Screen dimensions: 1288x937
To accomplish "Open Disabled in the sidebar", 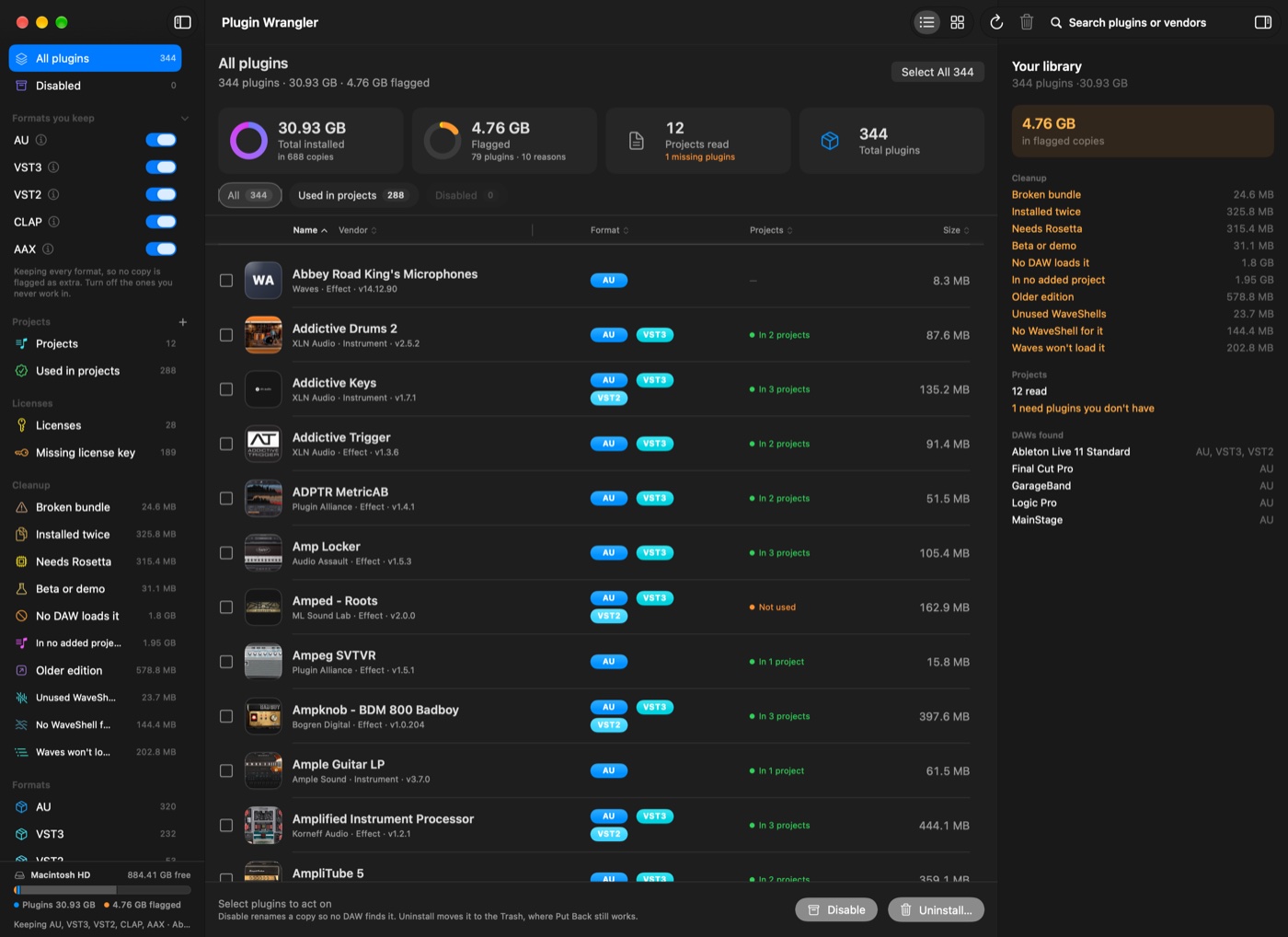I will [96, 86].
